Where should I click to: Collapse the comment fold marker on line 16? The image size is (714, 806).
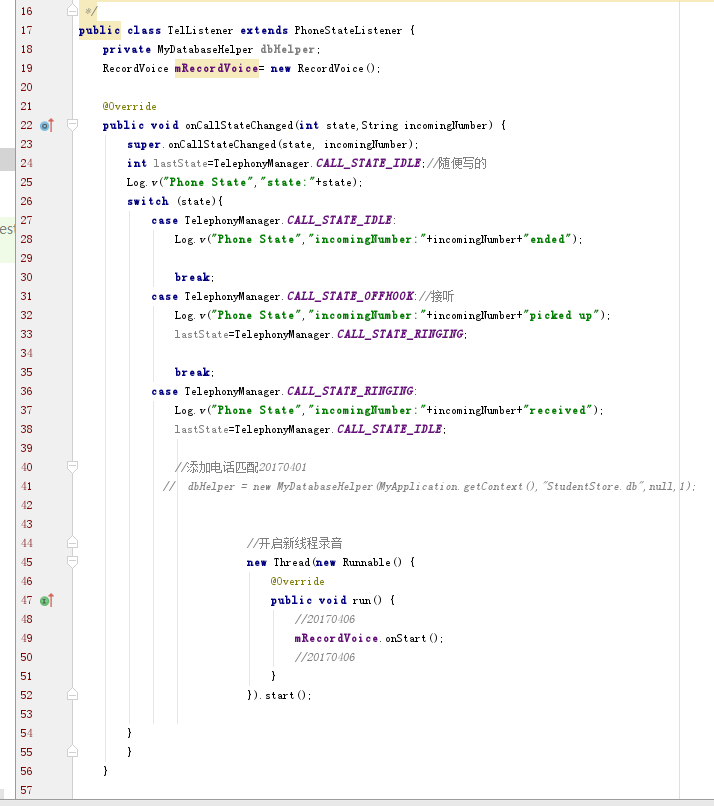pos(72,11)
